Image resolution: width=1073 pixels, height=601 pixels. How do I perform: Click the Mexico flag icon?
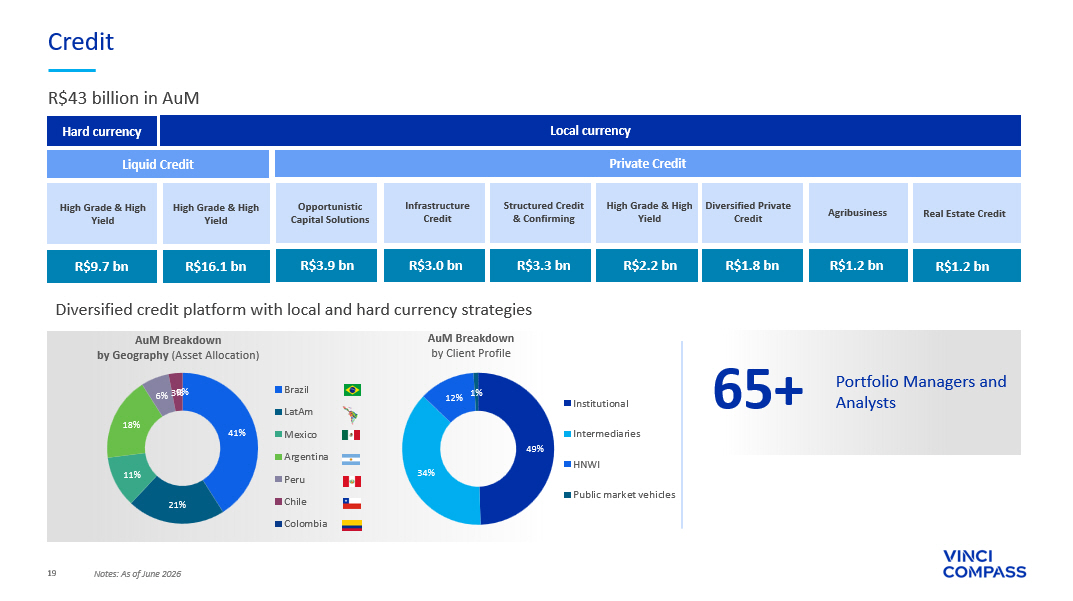click(x=351, y=435)
